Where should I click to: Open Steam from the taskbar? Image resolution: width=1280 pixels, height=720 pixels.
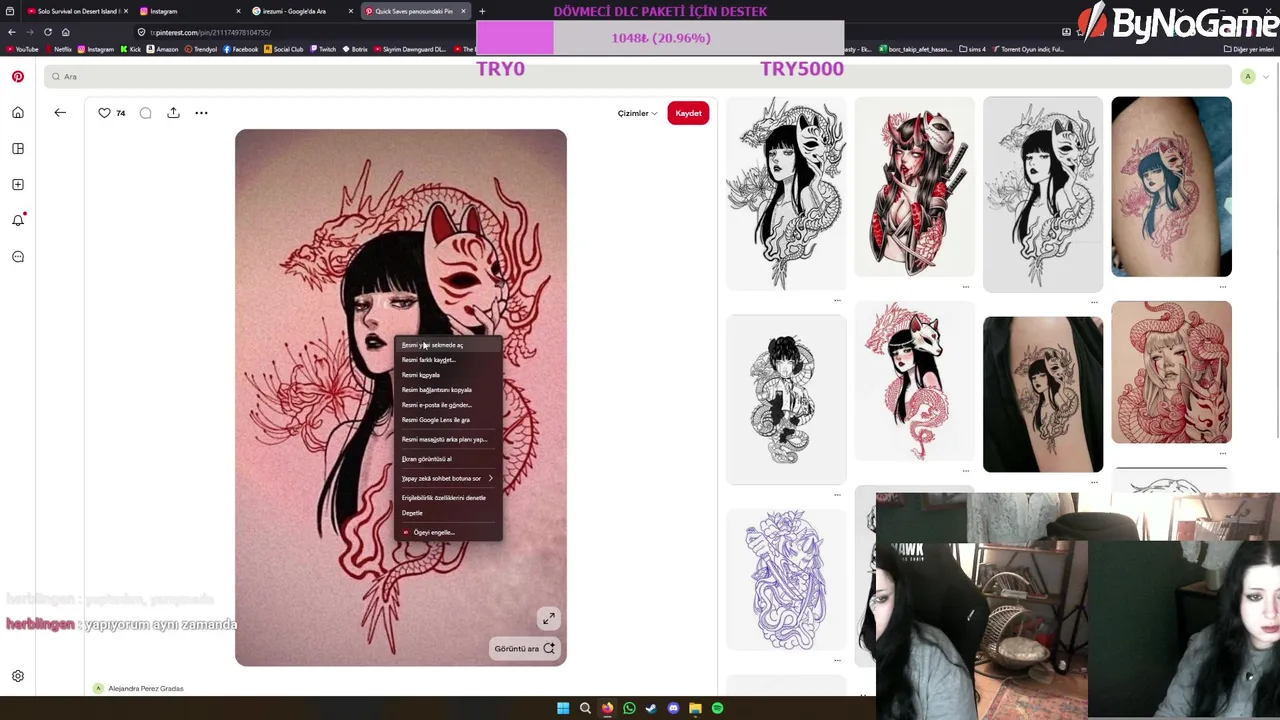(651, 708)
